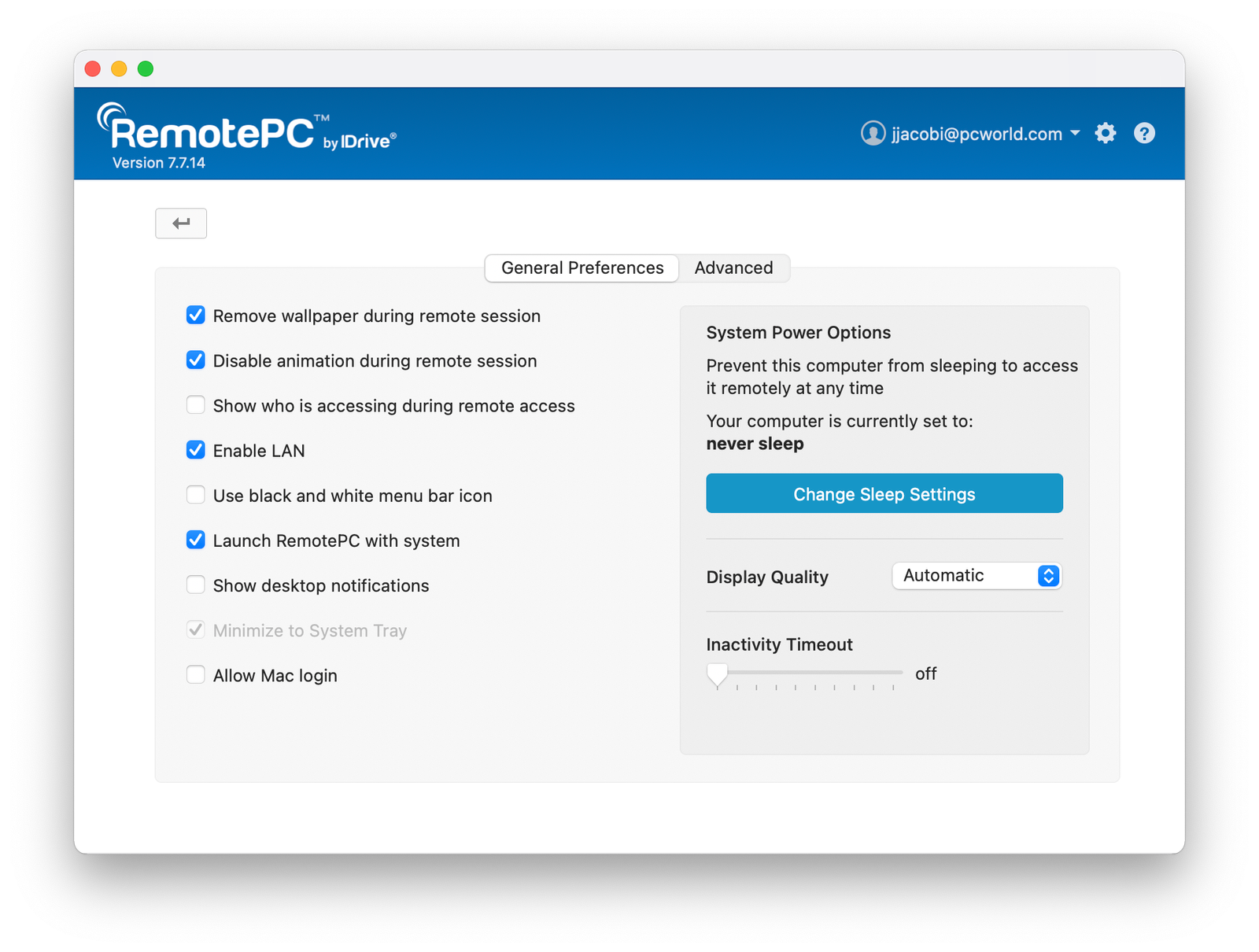Open the Display Quality dropdown
This screenshot has height=952, width=1259.
976,575
